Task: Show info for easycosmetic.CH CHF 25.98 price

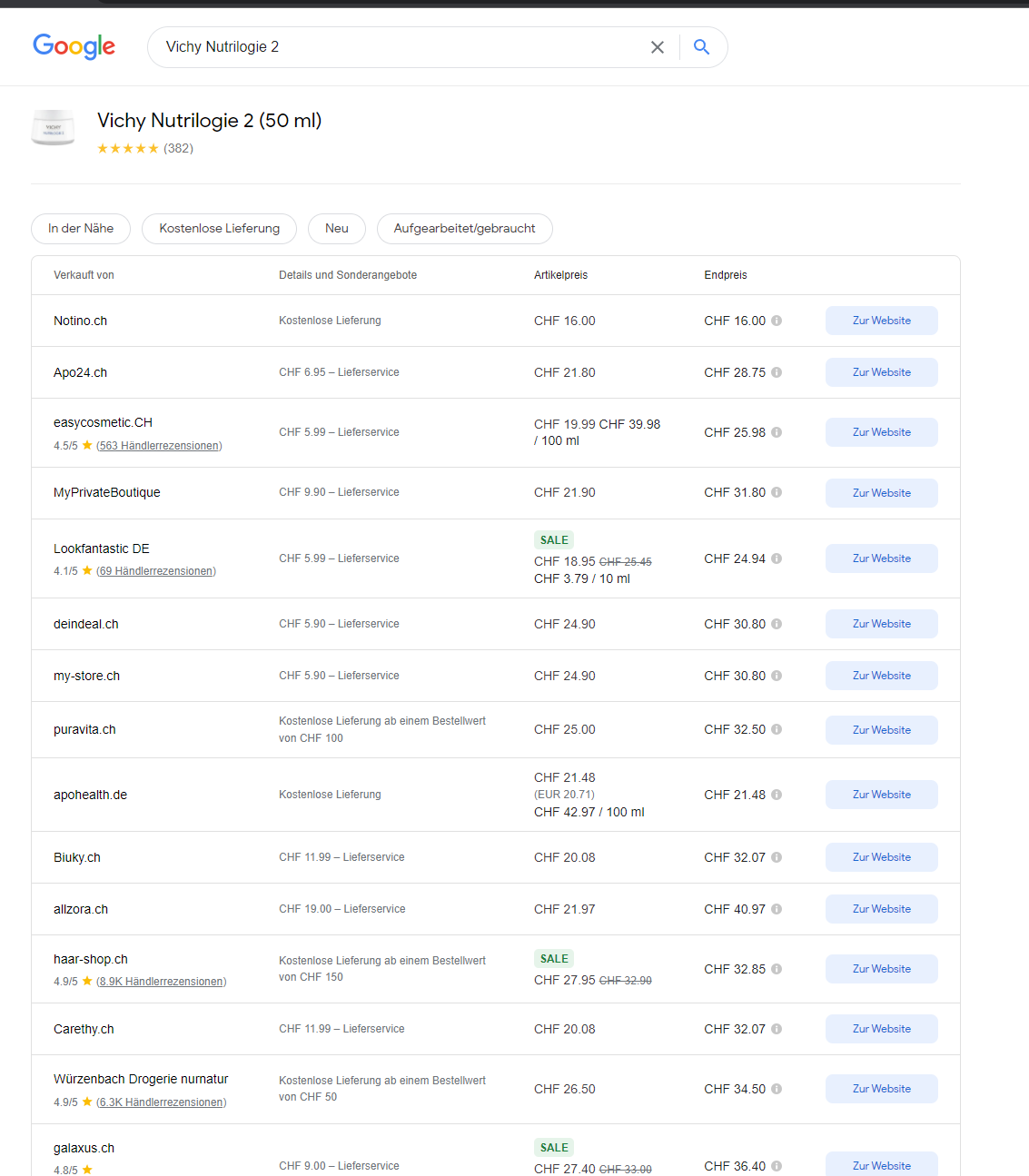Action: click(777, 432)
